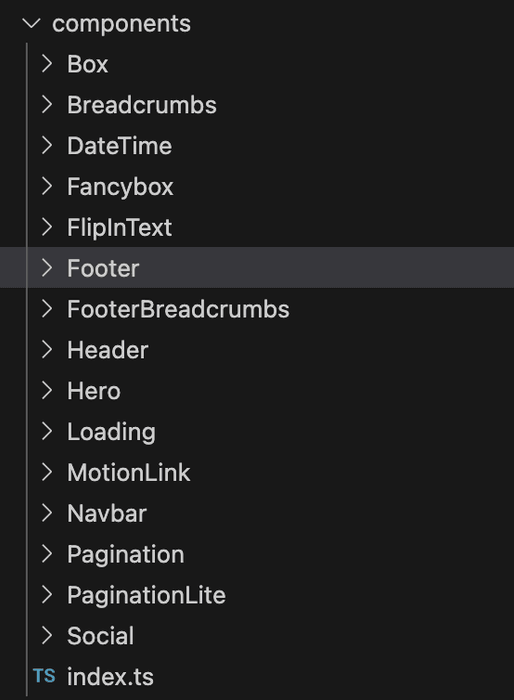Expand the Hero folder chevron
The width and height of the screenshot is (514, 700).
tap(46, 391)
